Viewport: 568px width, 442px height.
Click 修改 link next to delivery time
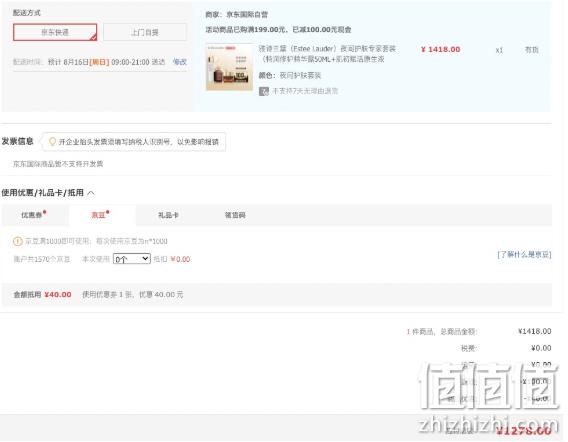point(180,62)
